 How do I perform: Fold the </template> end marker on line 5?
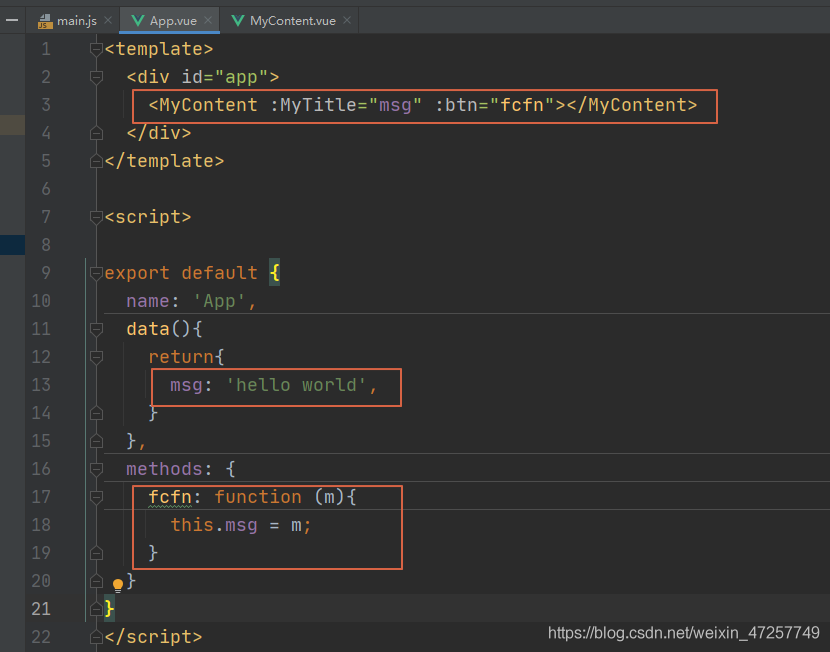pos(96,161)
